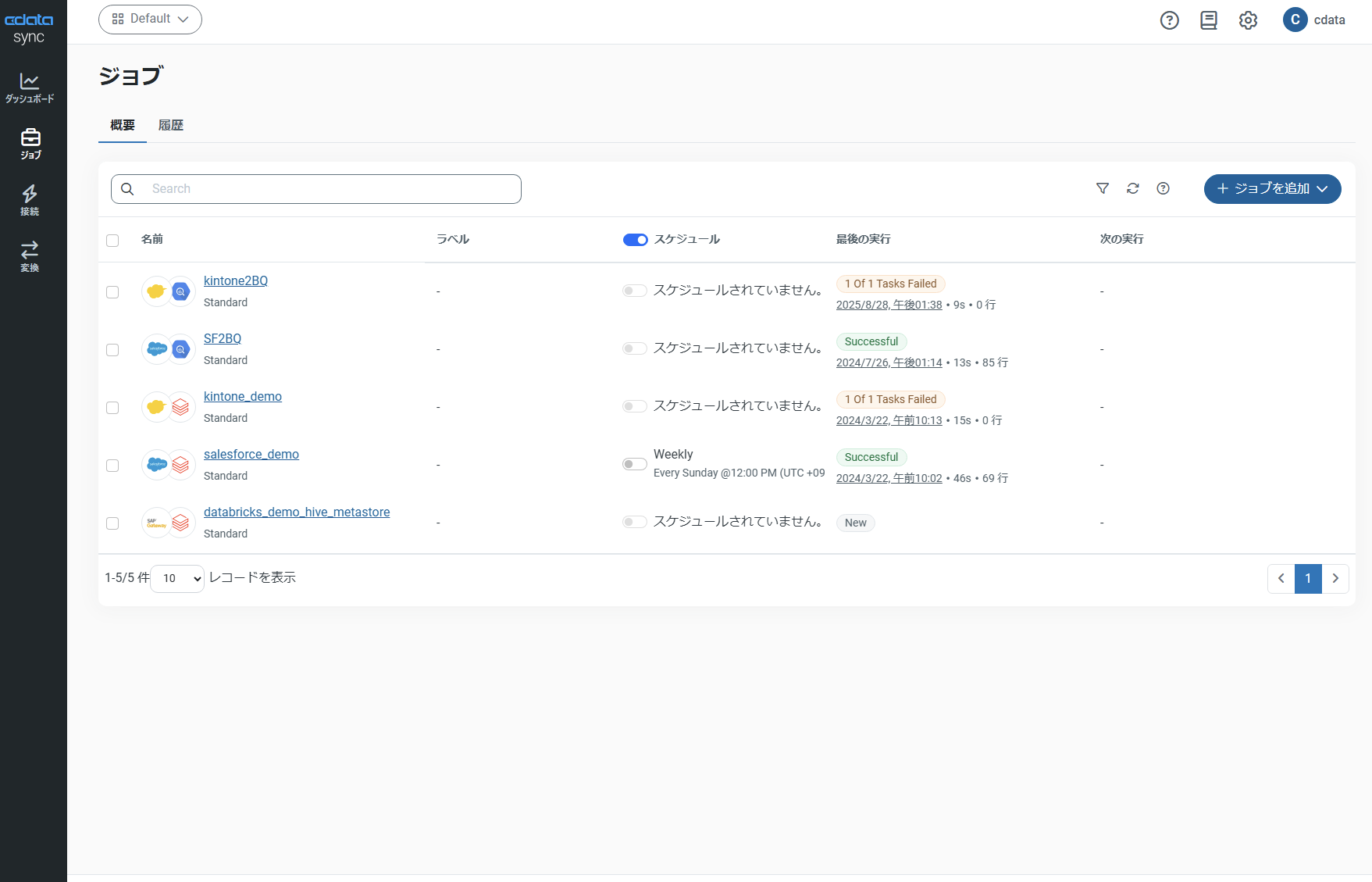Screen dimensions: 1372x882
Task: Open the SF2BQ last run date link
Action: point(889,362)
